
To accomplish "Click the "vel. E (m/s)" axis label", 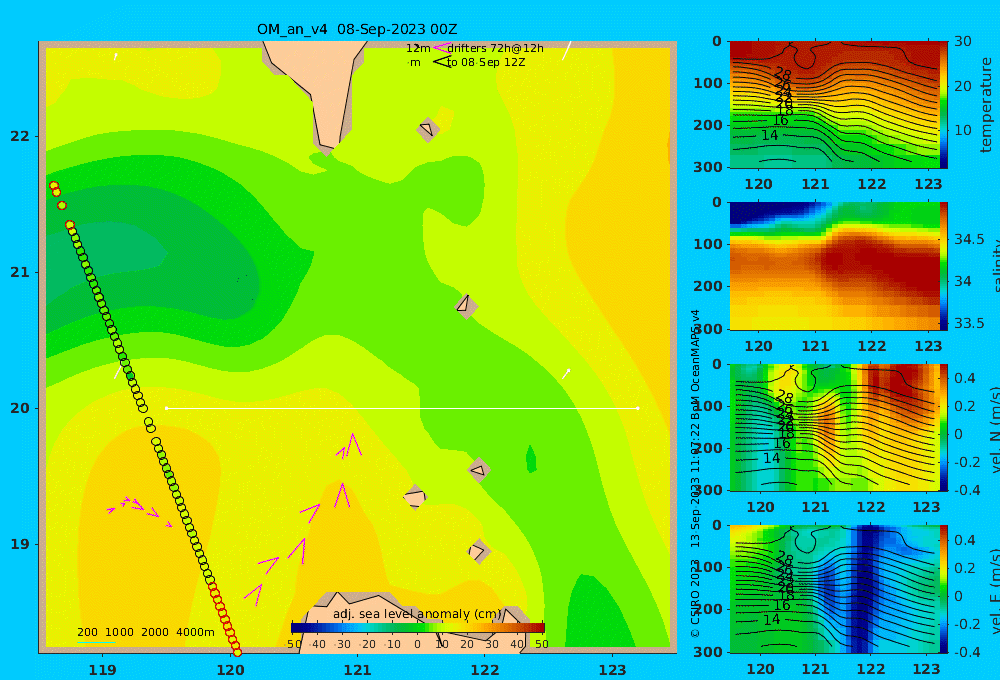I will coord(994,589).
